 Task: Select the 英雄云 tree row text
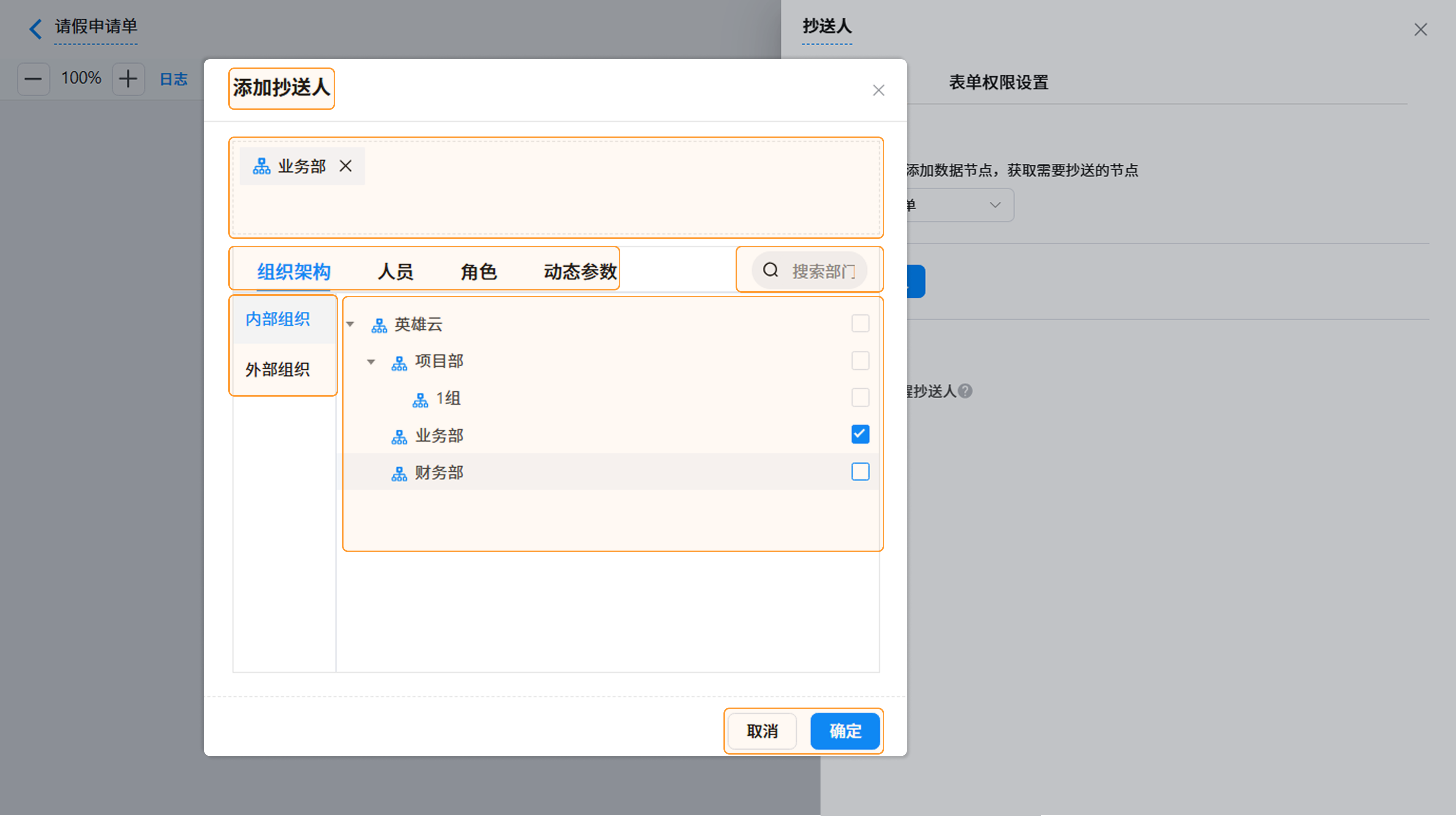(x=418, y=324)
